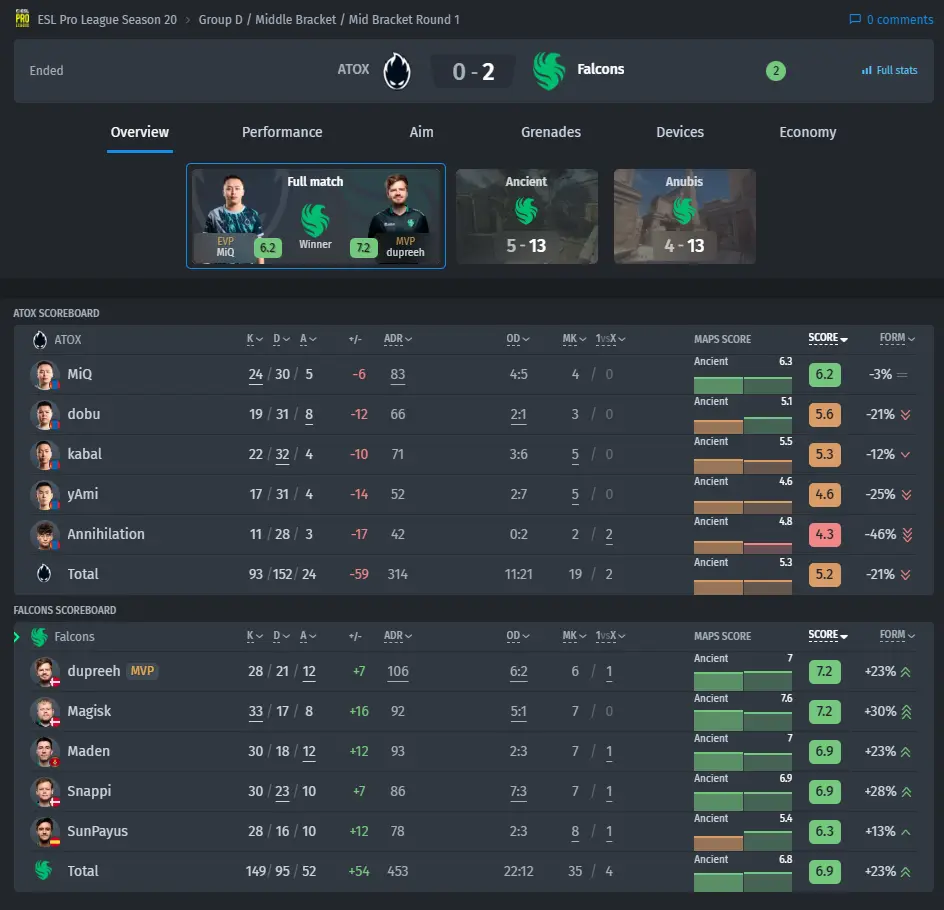Select the Full match card

(316, 216)
